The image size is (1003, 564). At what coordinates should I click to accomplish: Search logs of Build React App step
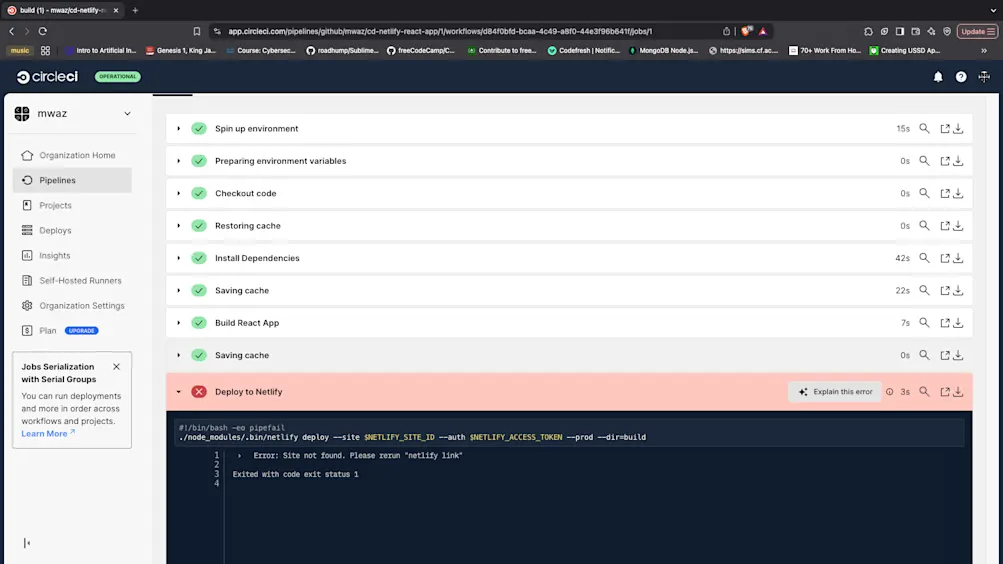pyautogui.click(x=924, y=323)
